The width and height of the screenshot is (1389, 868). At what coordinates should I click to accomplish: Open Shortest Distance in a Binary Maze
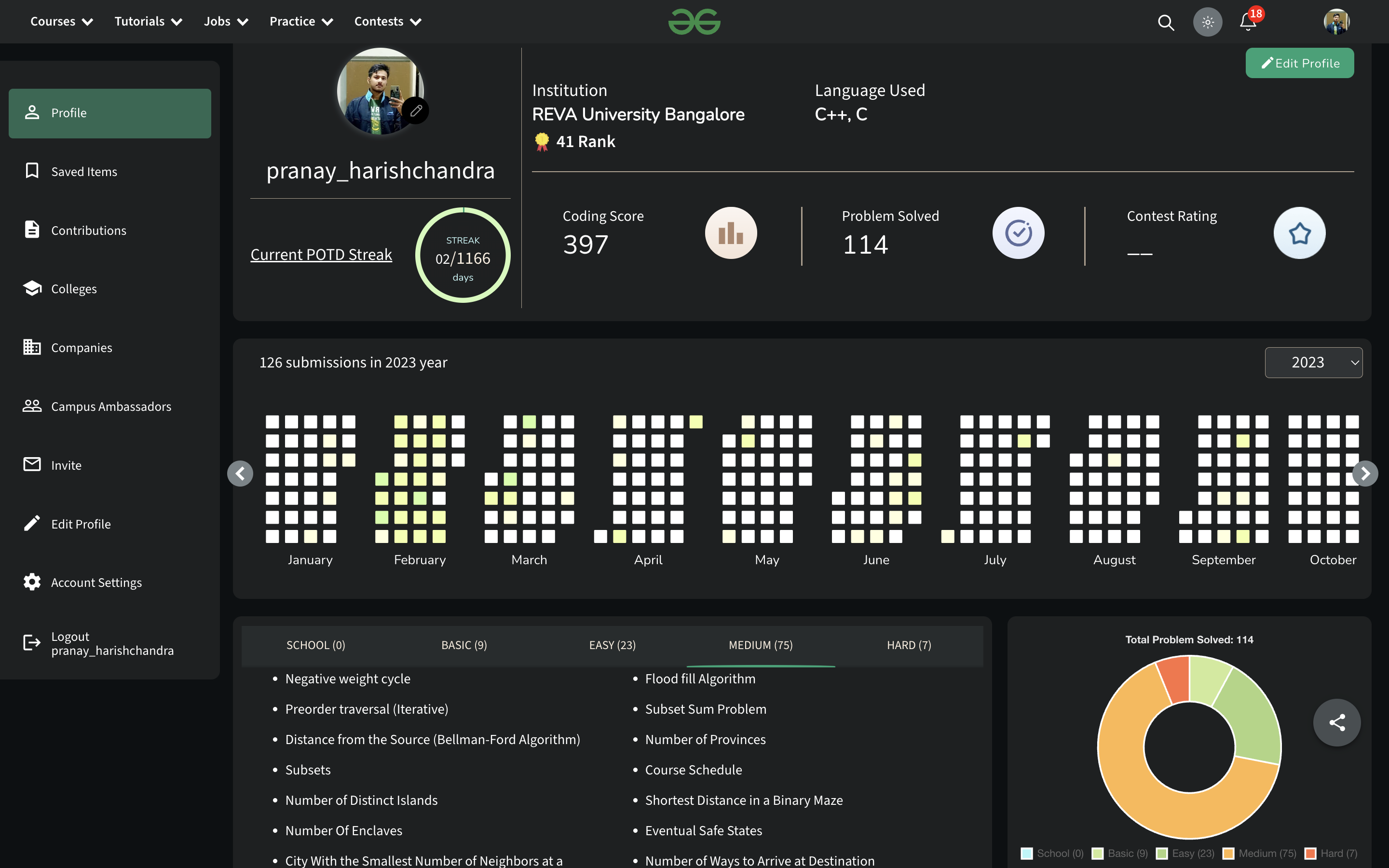[x=744, y=800]
